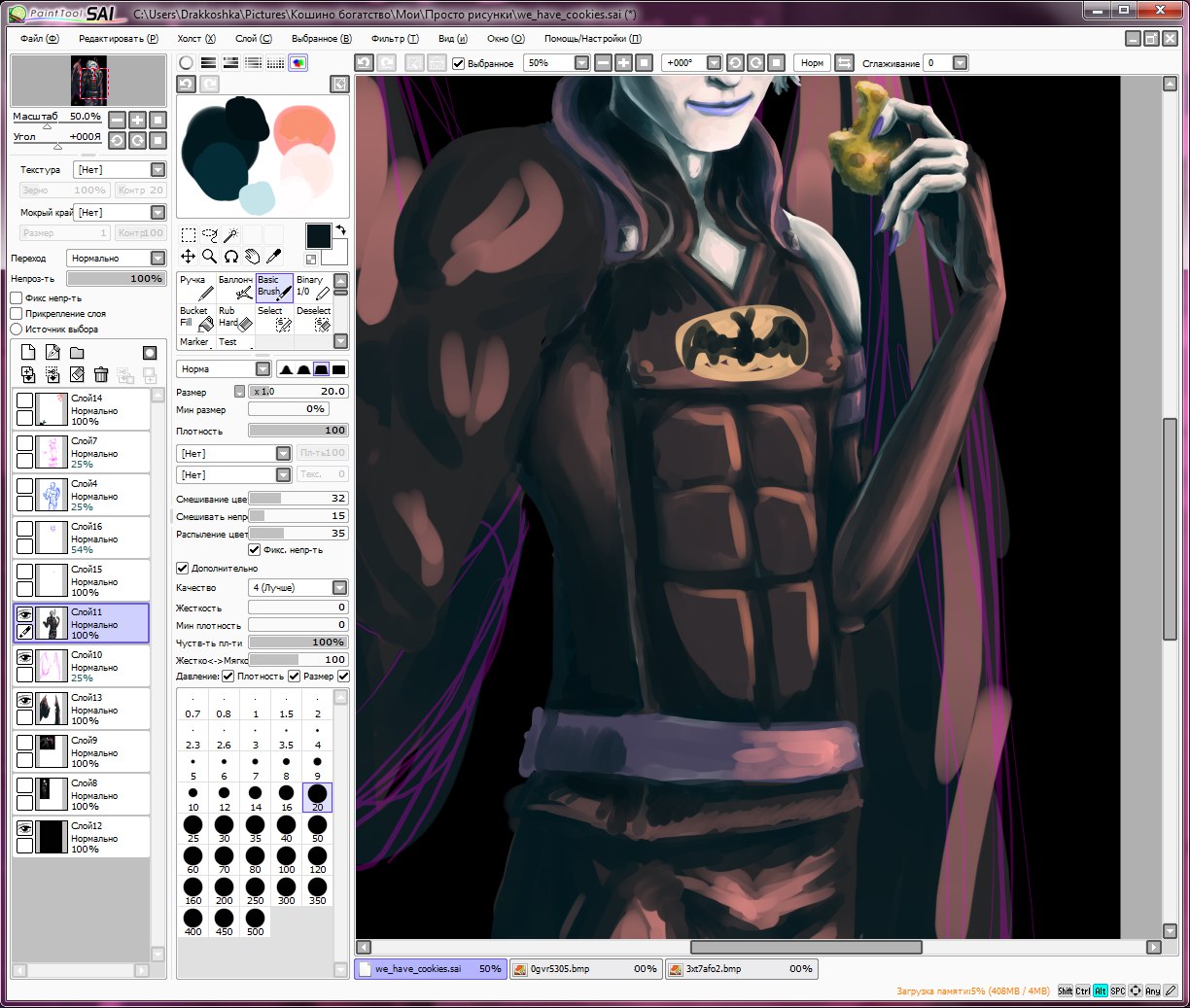Select the Rub Hard eraser tool
The height and width of the screenshot is (1008, 1190).
click(234, 318)
